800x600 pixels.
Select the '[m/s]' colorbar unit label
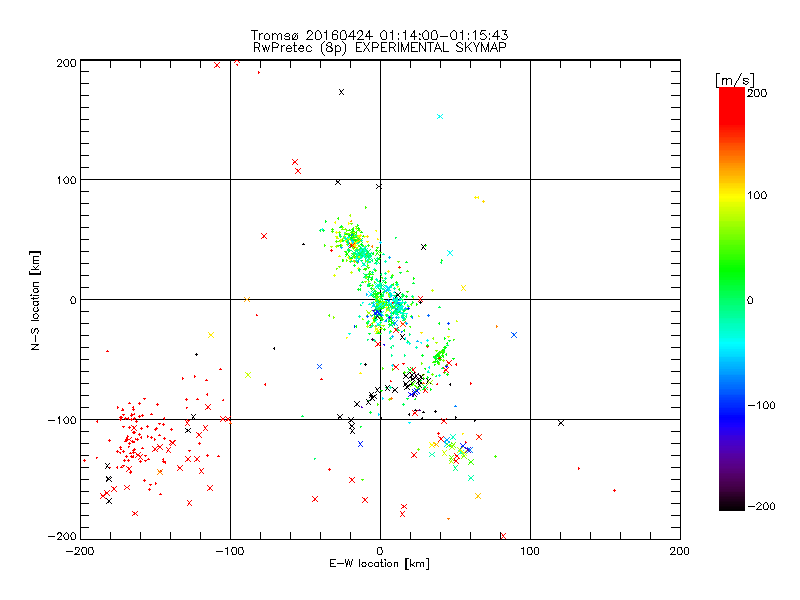pos(734,80)
